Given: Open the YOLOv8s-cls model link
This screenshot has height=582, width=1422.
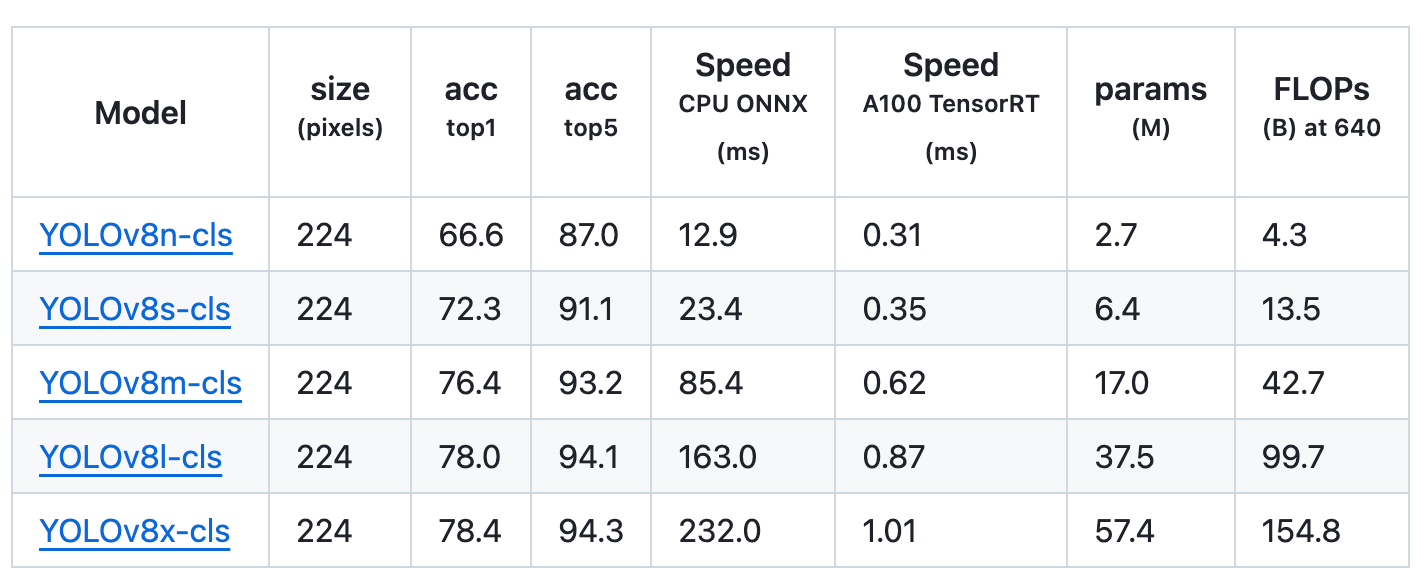Looking at the screenshot, I should point(135,310).
